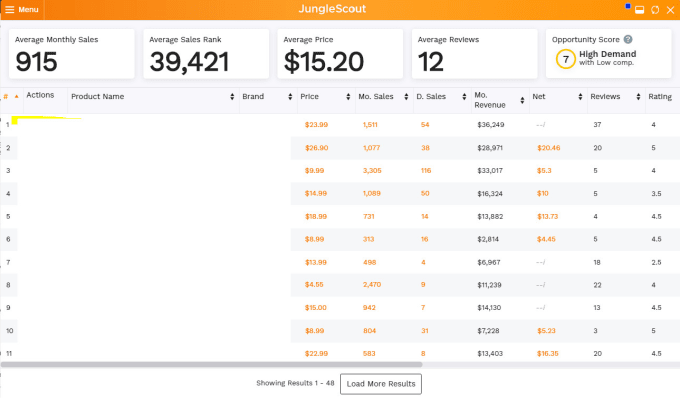
Task: Click monthly revenue $36,249
Action: coord(490,124)
